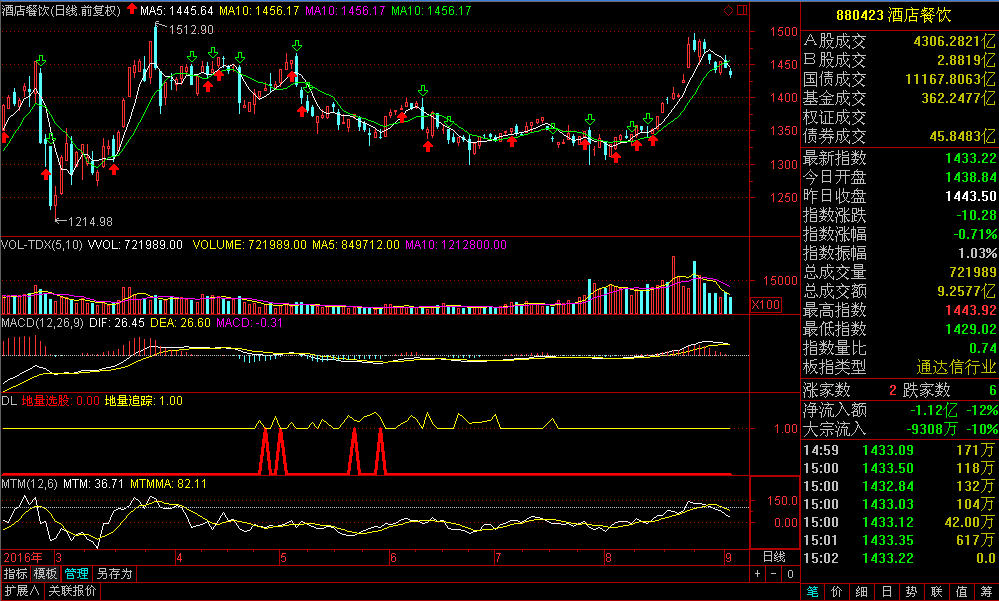Open the 日线 period selector
This screenshot has height=601, width=999.
[x=774, y=556]
